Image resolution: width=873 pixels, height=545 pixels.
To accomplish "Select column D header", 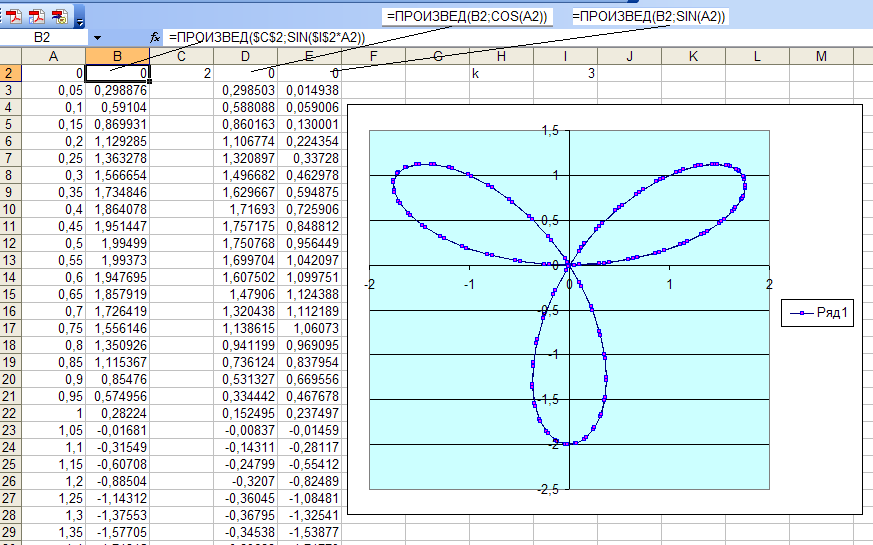I will coord(246,56).
